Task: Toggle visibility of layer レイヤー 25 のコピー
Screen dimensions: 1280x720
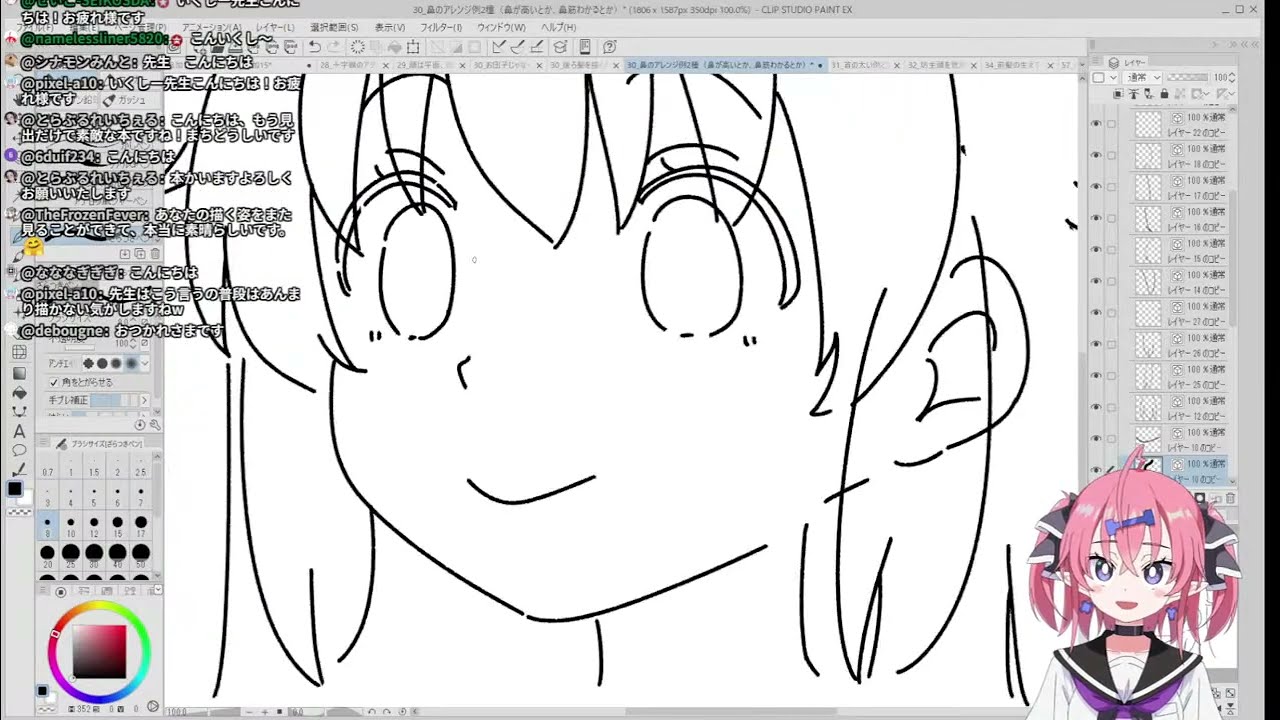Action: click(x=1096, y=375)
